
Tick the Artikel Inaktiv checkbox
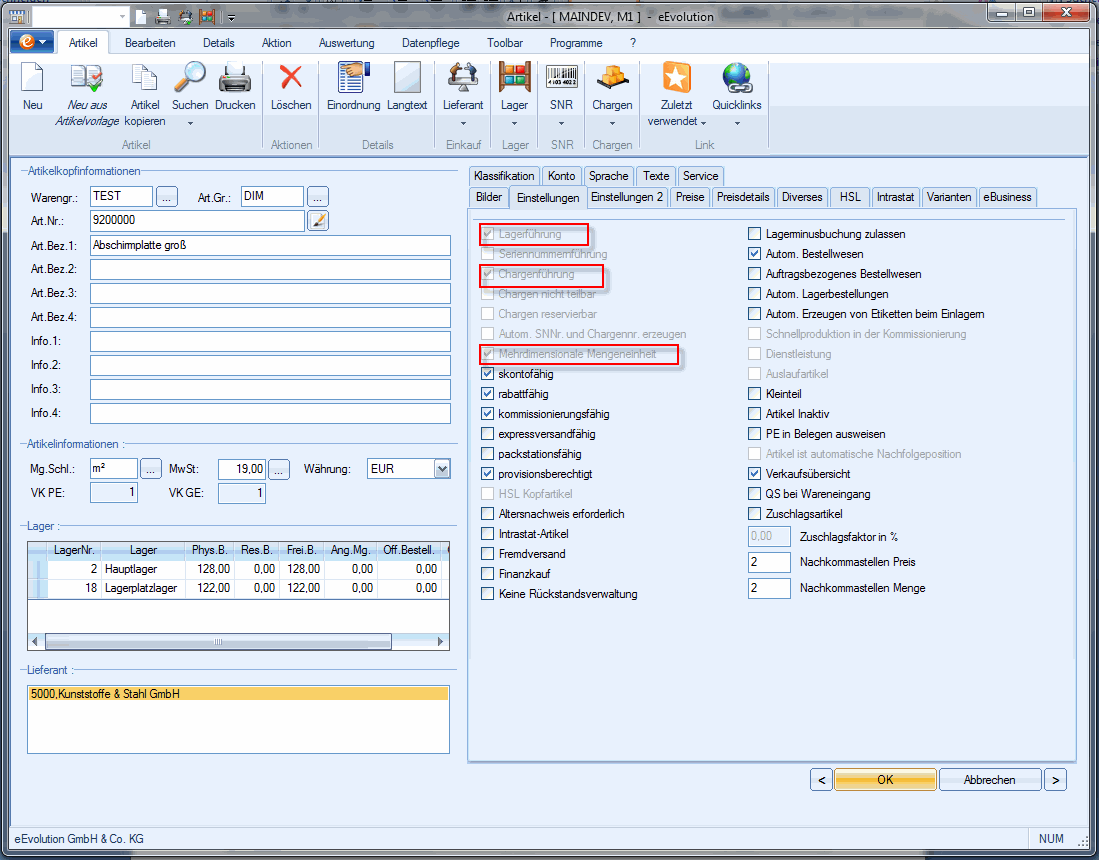[x=756, y=414]
